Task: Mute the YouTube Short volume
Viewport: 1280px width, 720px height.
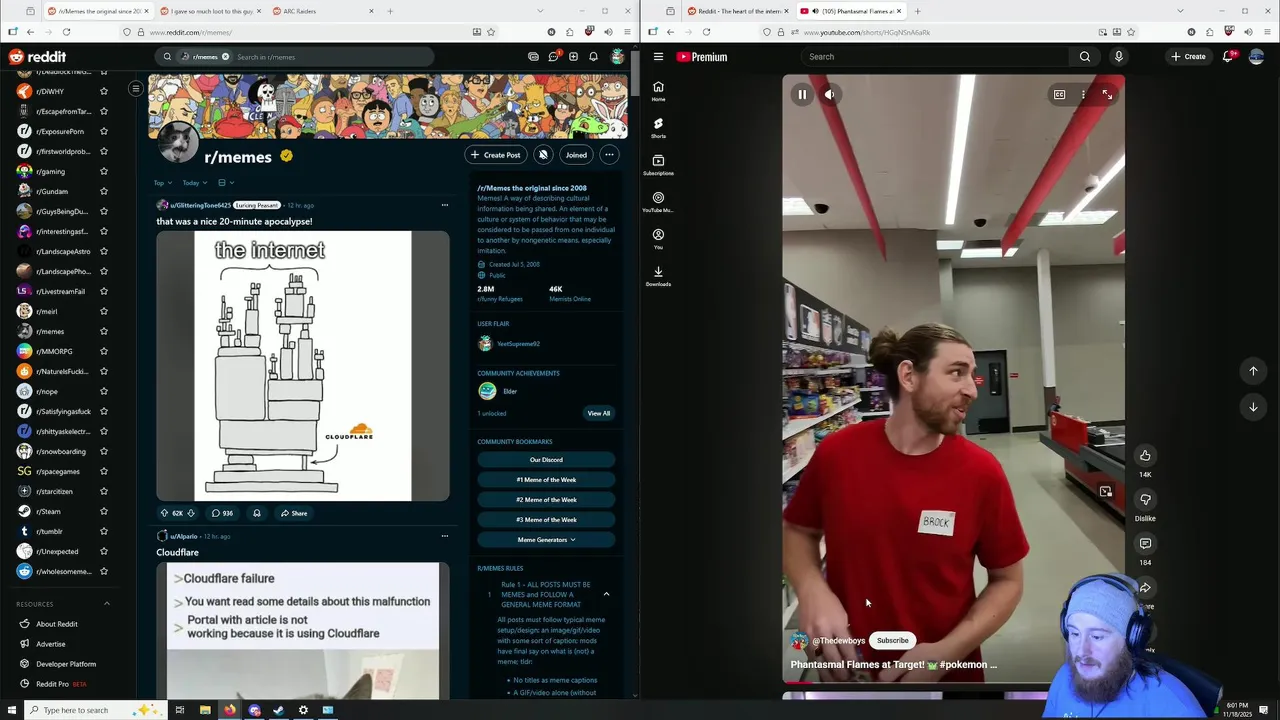Action: coord(830,95)
